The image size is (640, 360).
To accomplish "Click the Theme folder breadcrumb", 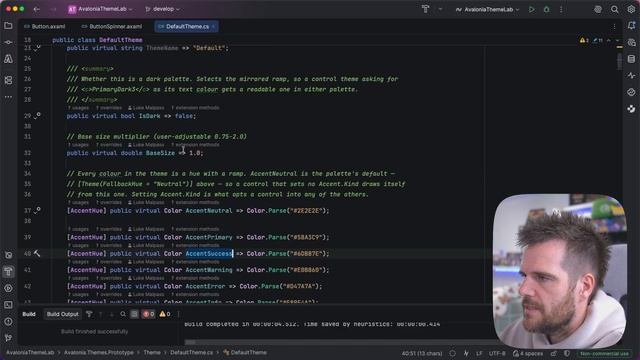I will coord(152,353).
